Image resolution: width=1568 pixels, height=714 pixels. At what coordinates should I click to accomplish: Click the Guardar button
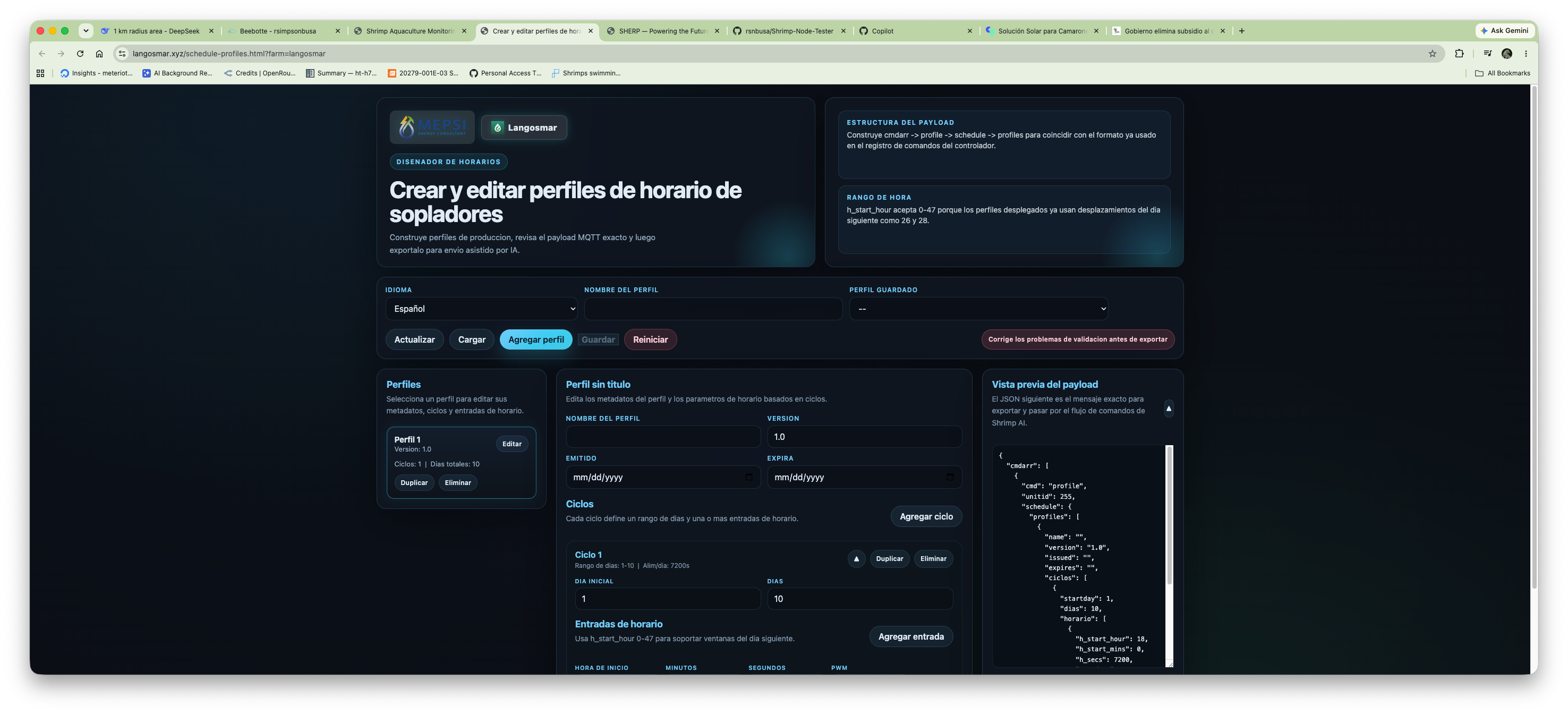[x=598, y=339]
